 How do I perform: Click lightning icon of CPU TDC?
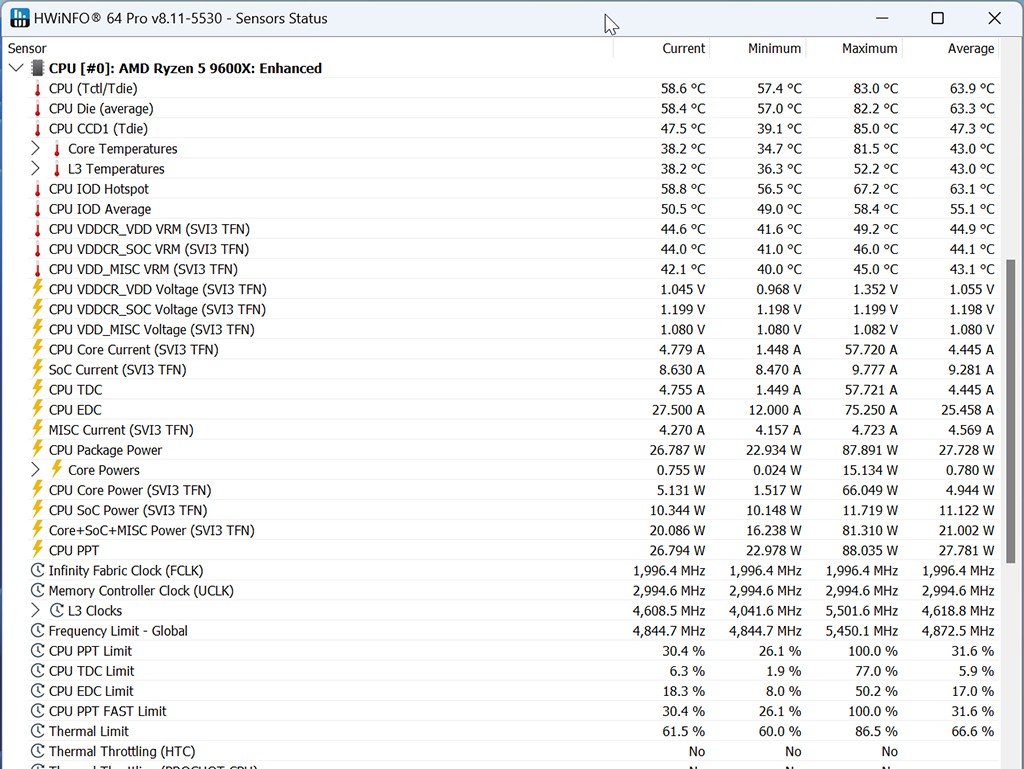click(38, 389)
